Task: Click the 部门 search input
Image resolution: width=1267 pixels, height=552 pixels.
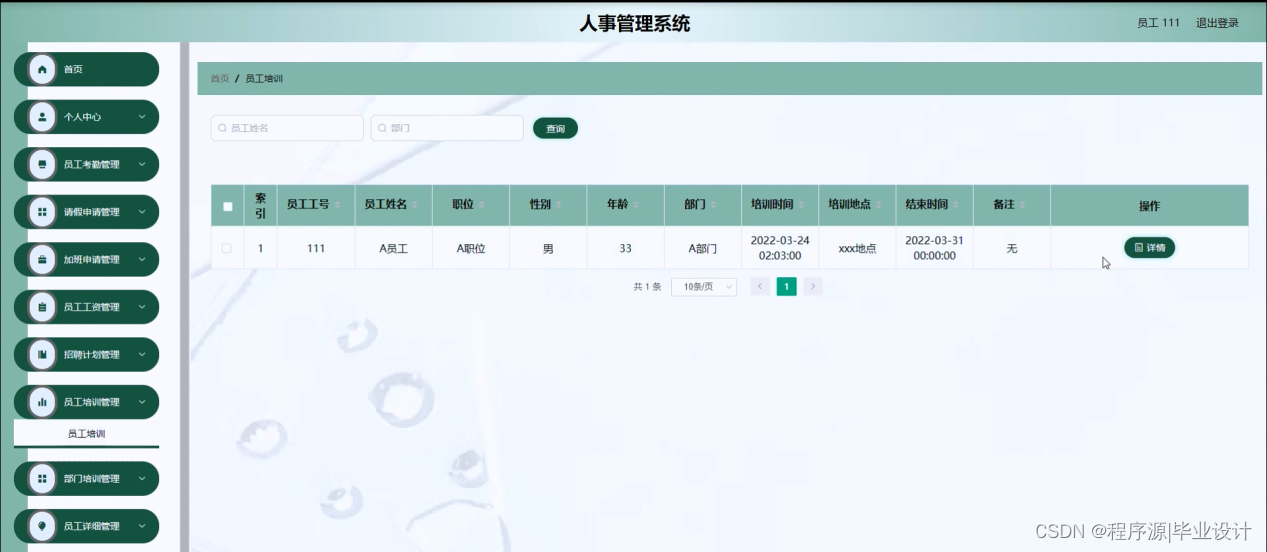Action: [x=447, y=128]
